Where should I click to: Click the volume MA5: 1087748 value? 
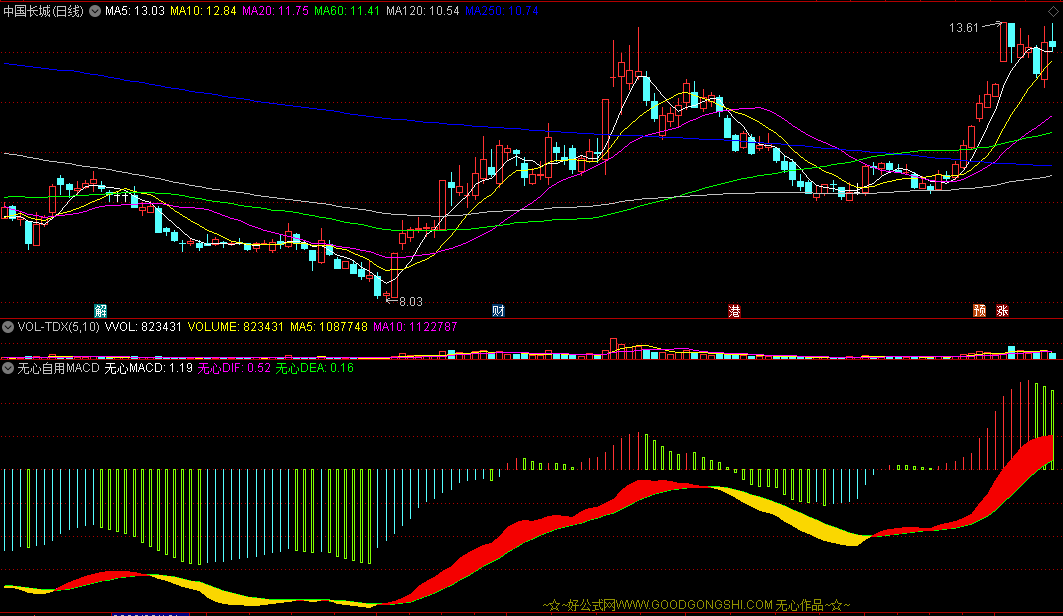[x=329, y=327]
